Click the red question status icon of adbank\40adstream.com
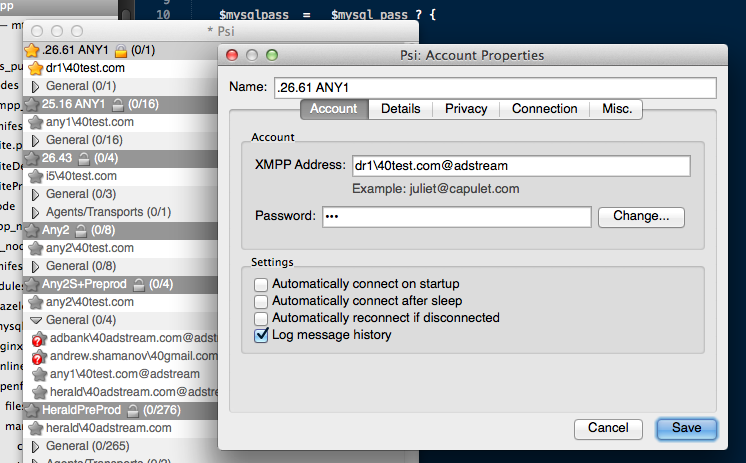The height and width of the screenshot is (463, 746). tap(39, 338)
